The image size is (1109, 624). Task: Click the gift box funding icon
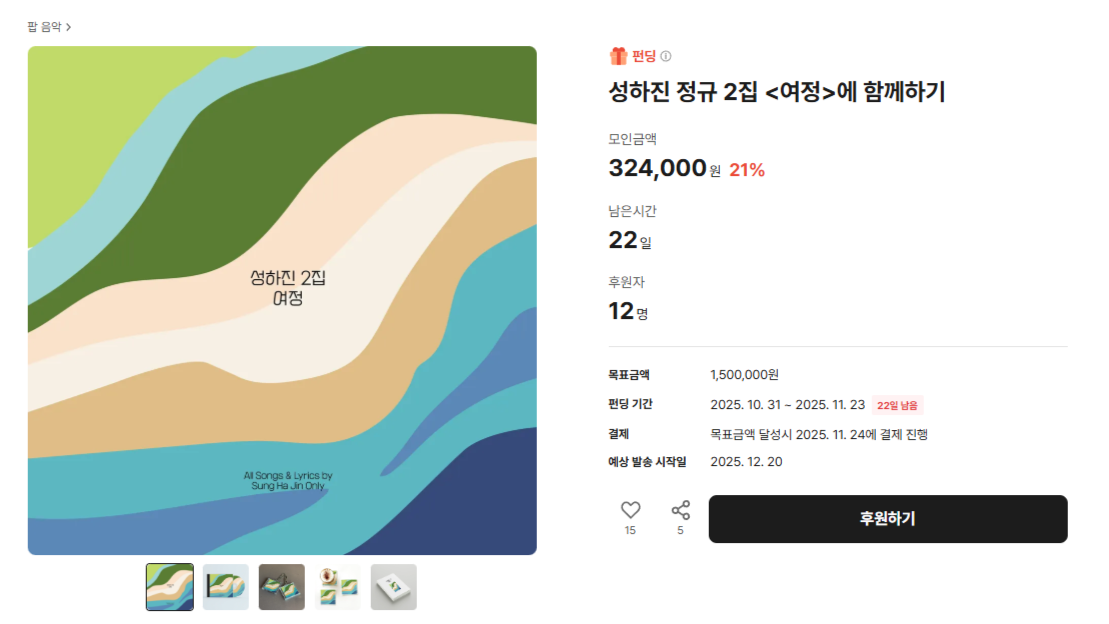pyautogui.click(x=618, y=56)
